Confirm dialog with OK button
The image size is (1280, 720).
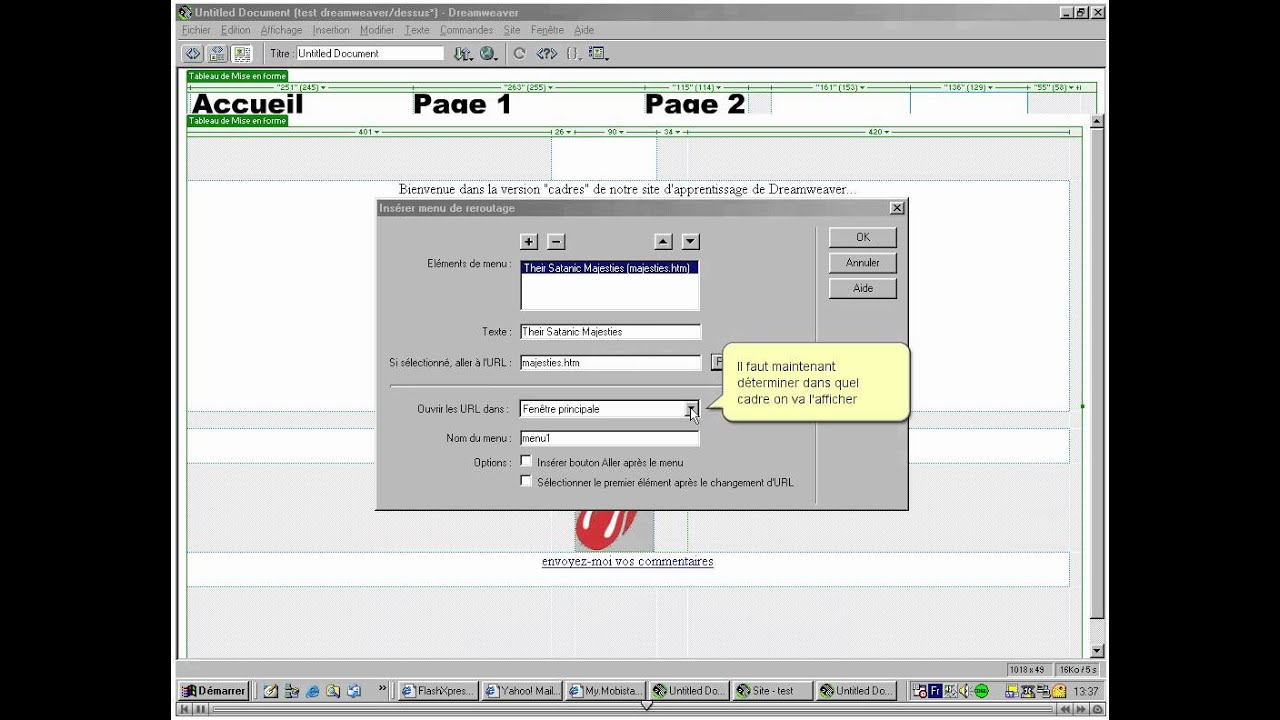(x=863, y=237)
